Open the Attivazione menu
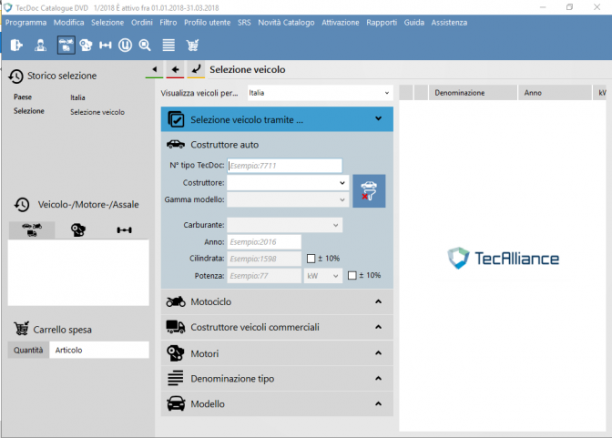The image size is (612, 438). coord(340,23)
